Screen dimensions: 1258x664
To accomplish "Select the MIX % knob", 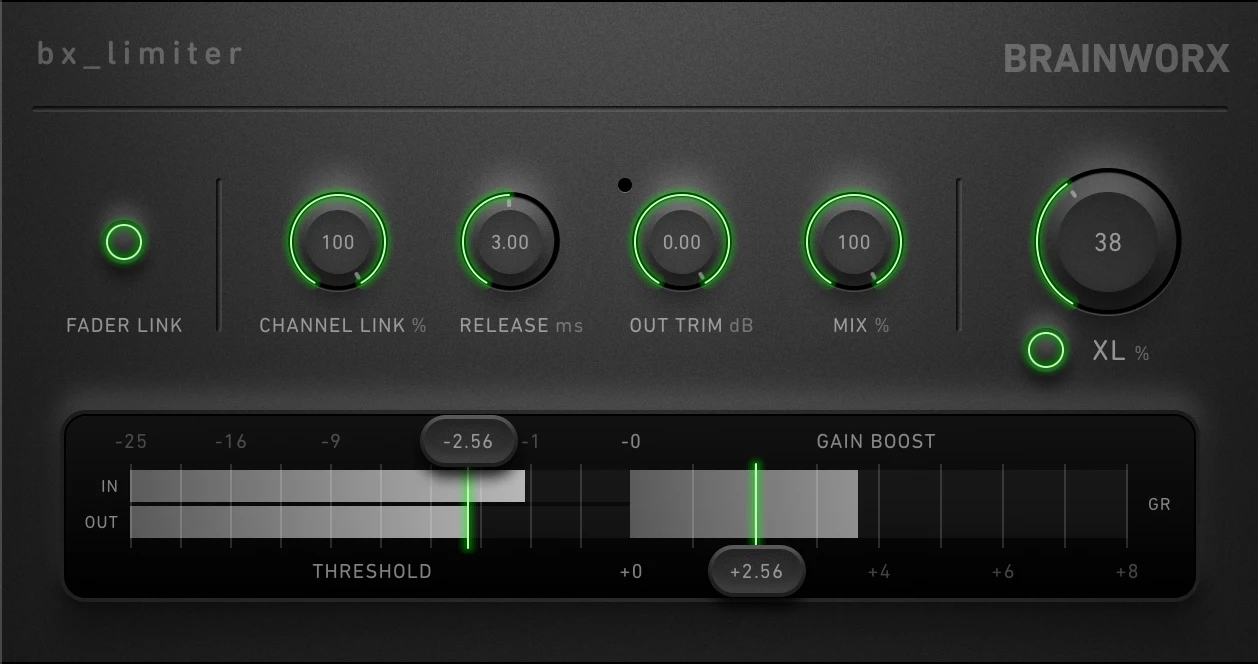I will point(853,242).
